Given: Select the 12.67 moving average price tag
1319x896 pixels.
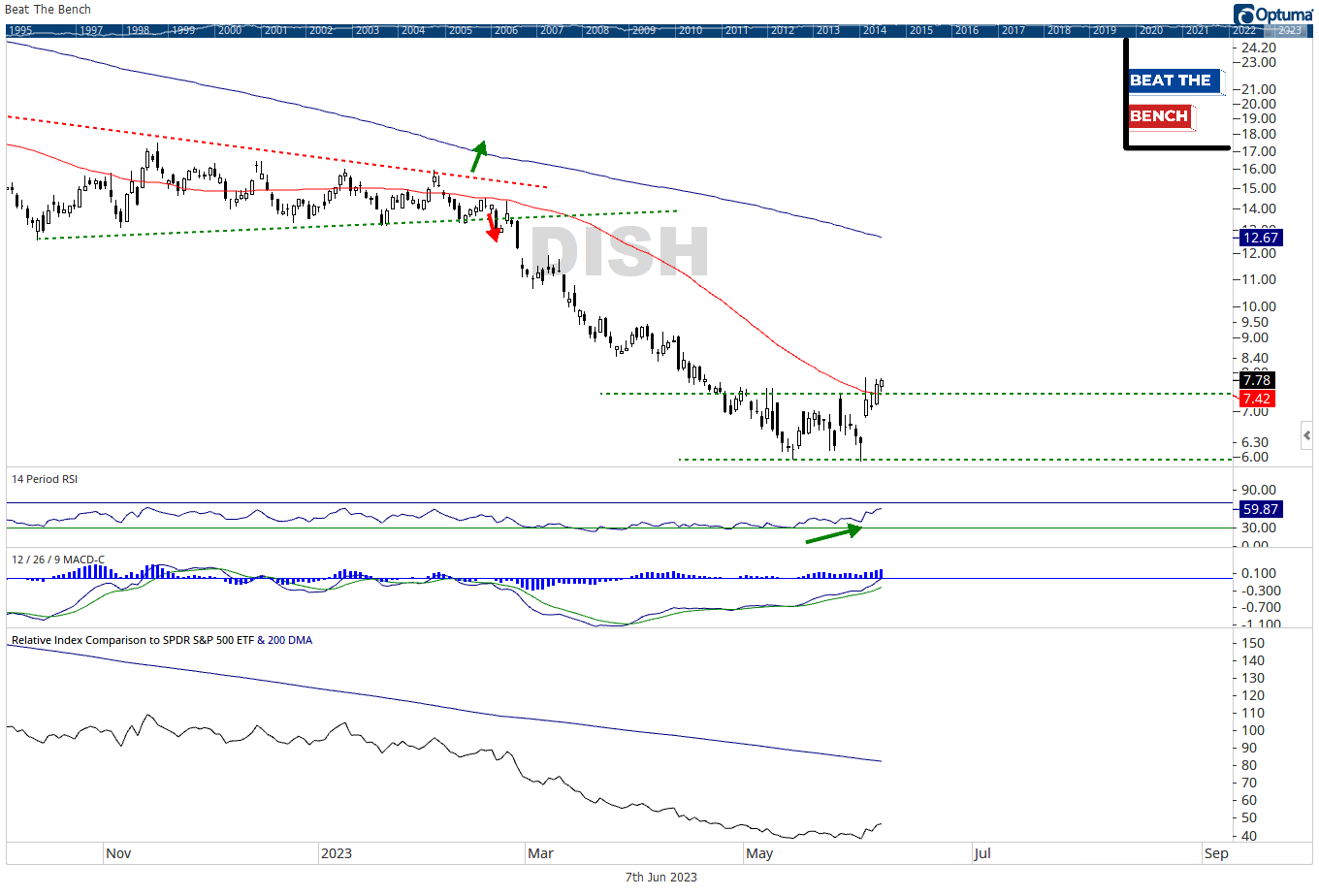Looking at the screenshot, I should tap(1260, 238).
